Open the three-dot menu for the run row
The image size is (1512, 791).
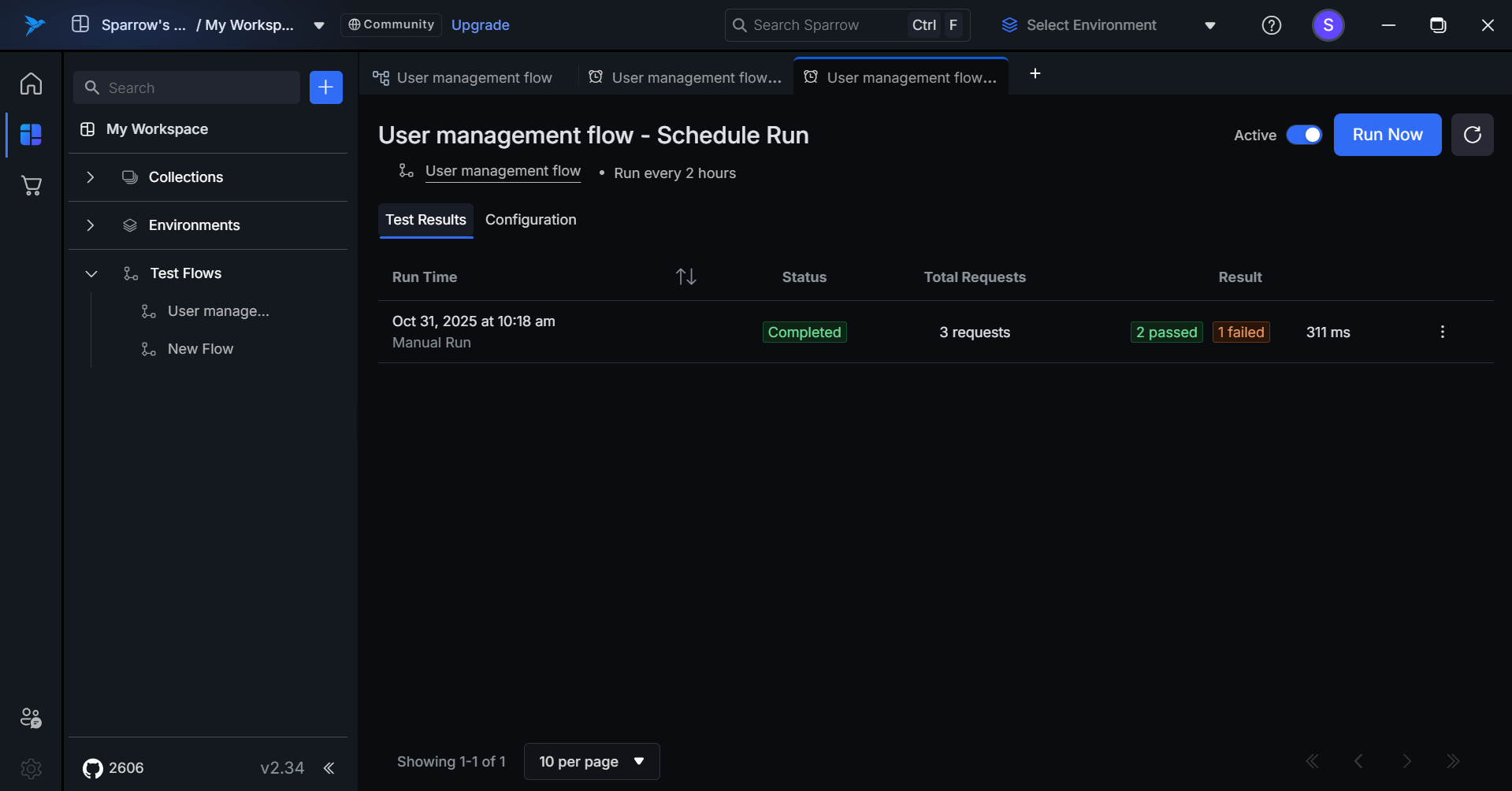tap(1442, 332)
